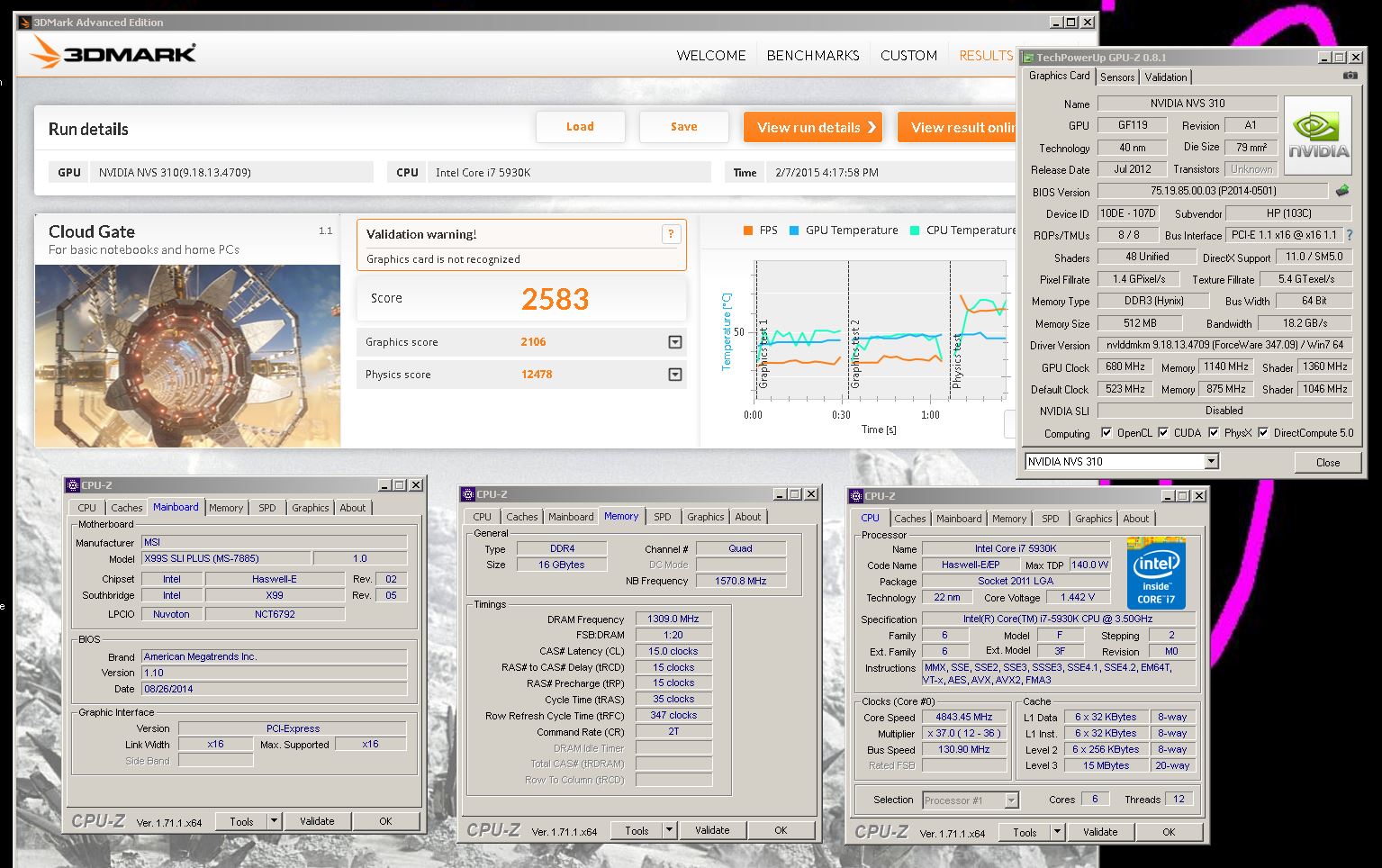Click the RESULTS nav item in 3DMark
1382x868 pixels.
coord(986,55)
